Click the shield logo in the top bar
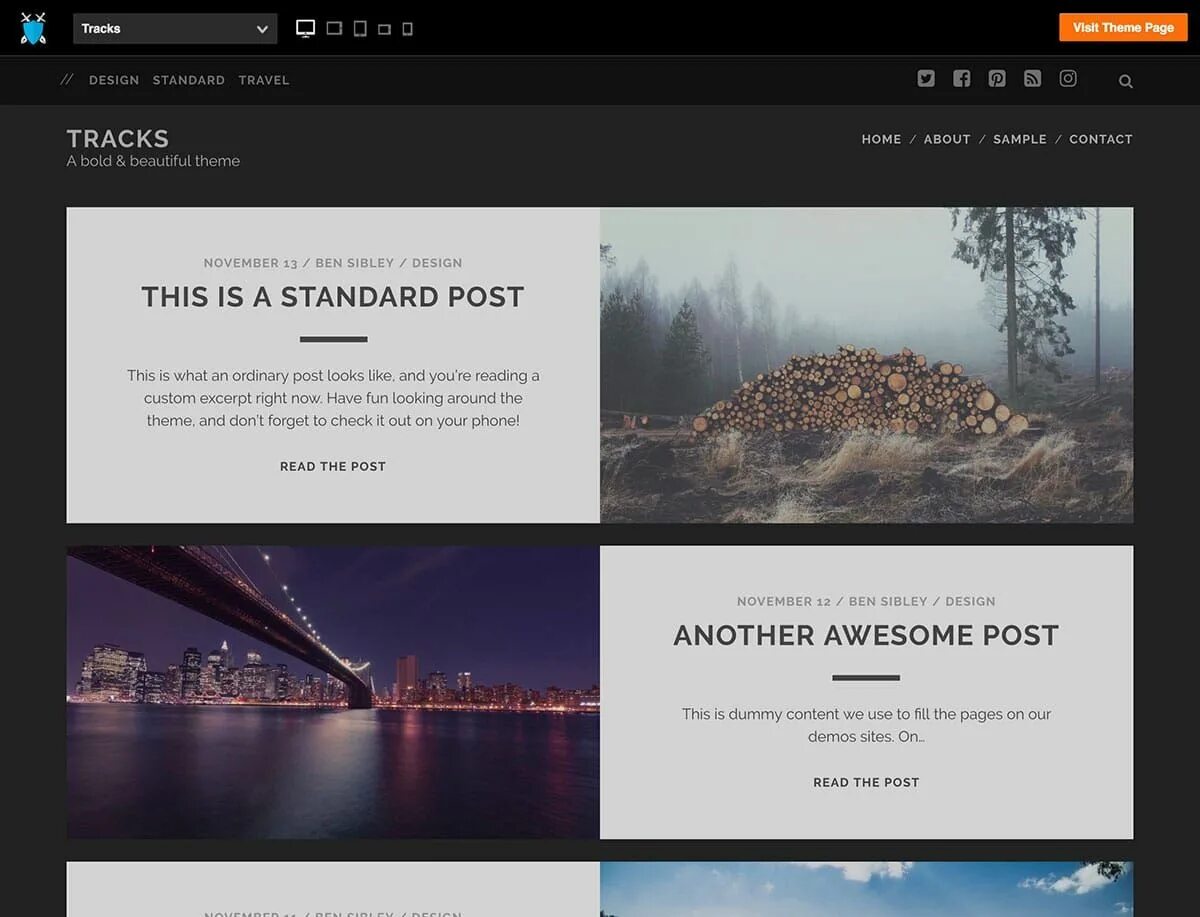The height and width of the screenshot is (917, 1200). tap(33, 27)
